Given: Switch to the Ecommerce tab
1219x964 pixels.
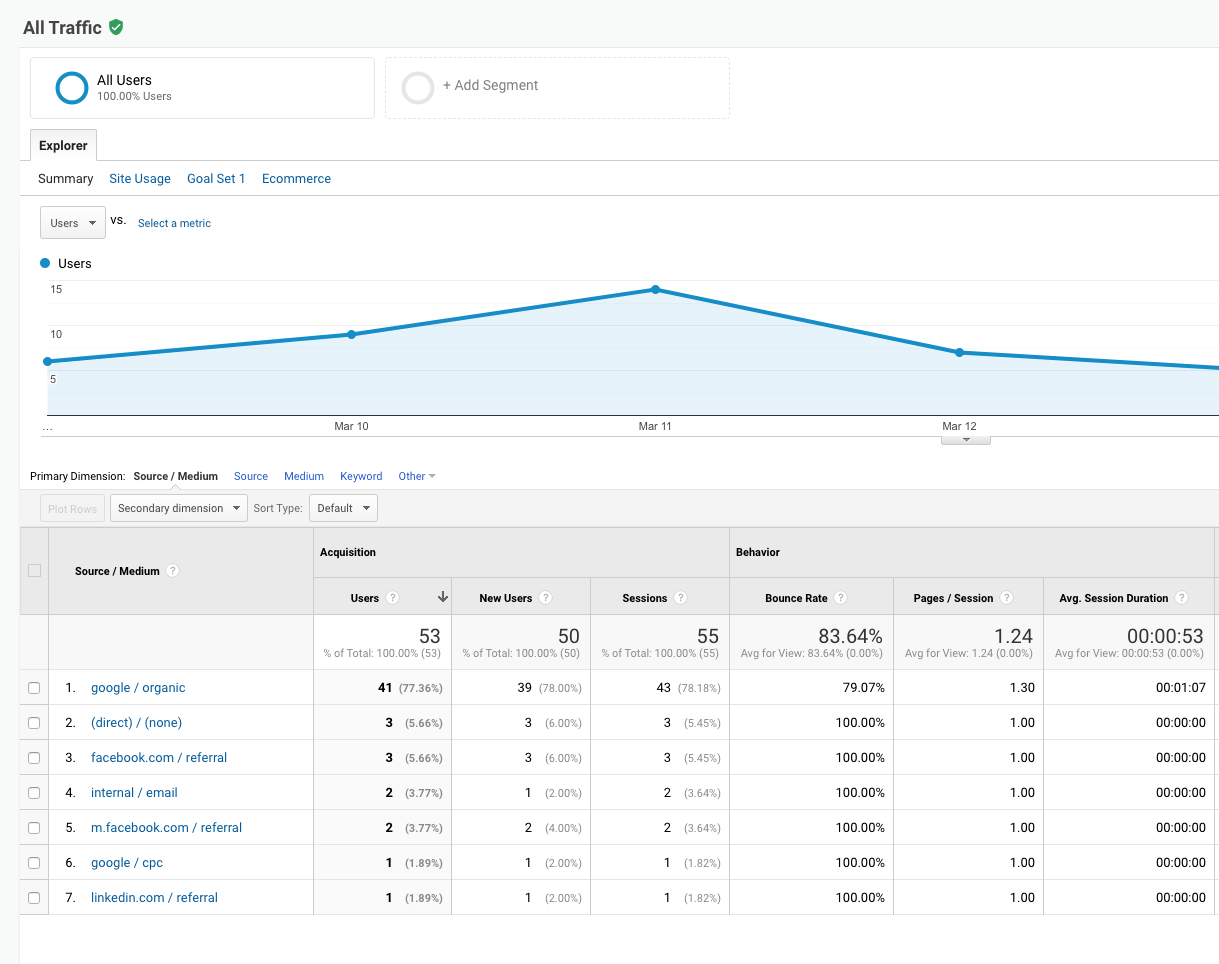Looking at the screenshot, I should 296,178.
